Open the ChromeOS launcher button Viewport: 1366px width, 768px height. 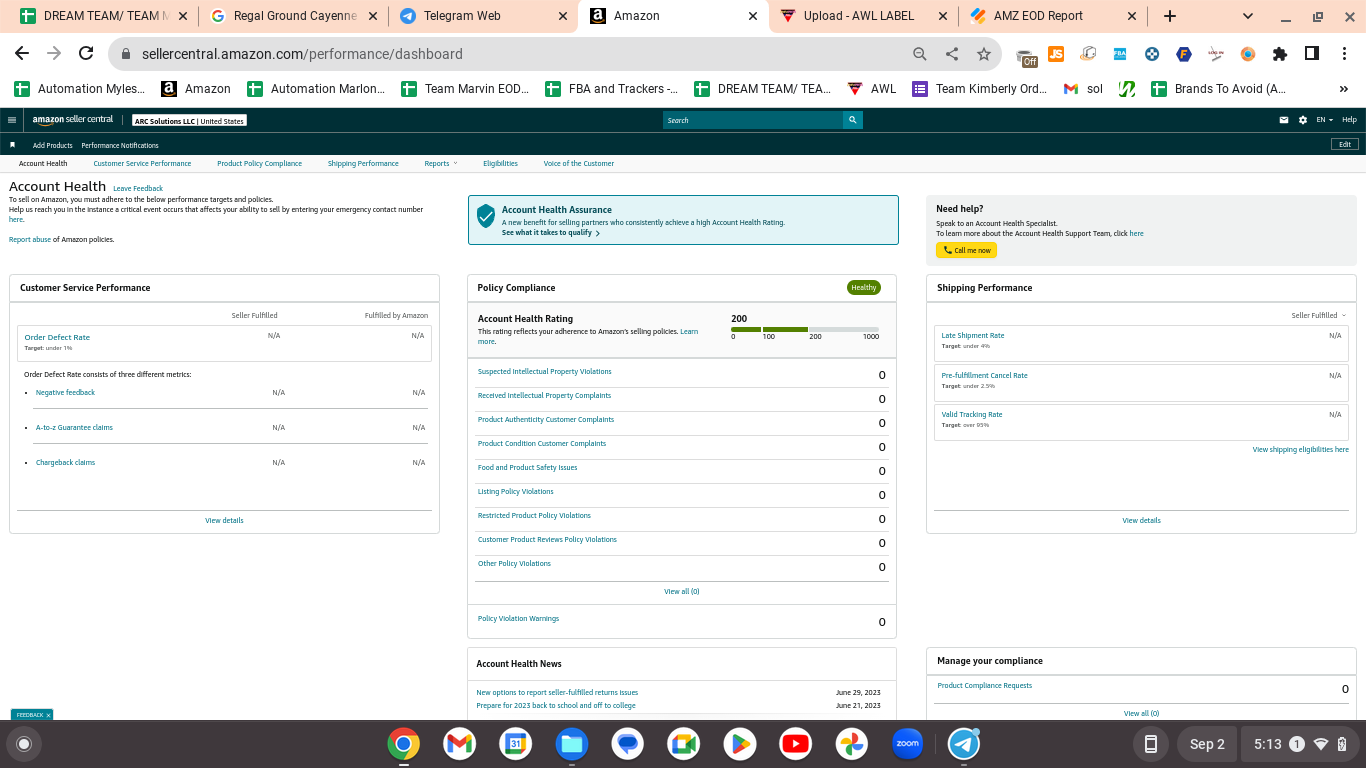pos(24,744)
